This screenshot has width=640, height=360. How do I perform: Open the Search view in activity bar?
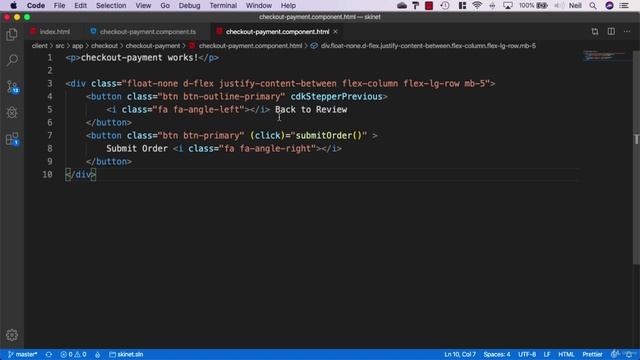[12, 60]
